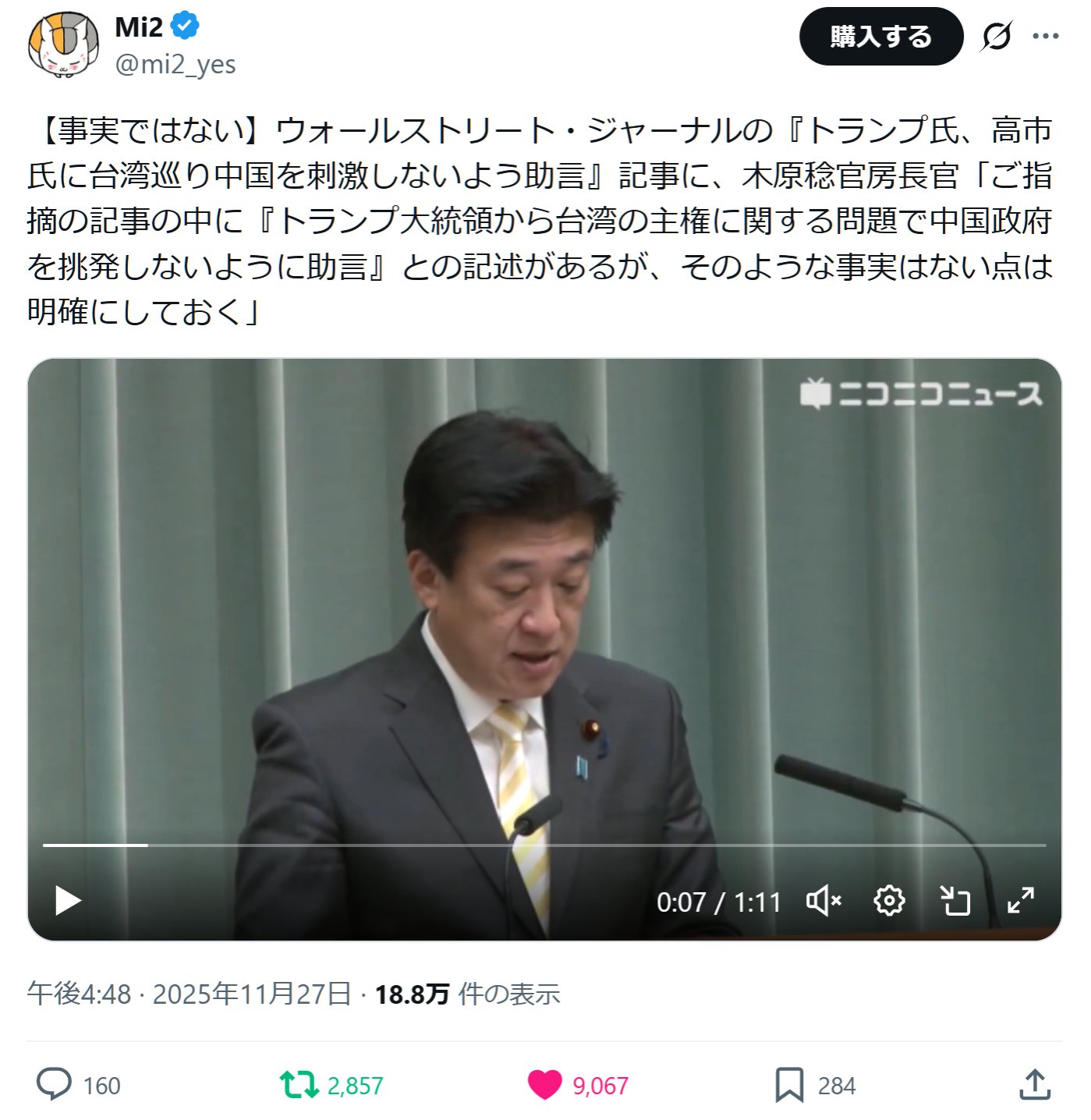Seek along the video progress bar
The height and width of the screenshot is (1120, 1091).
click(x=544, y=845)
